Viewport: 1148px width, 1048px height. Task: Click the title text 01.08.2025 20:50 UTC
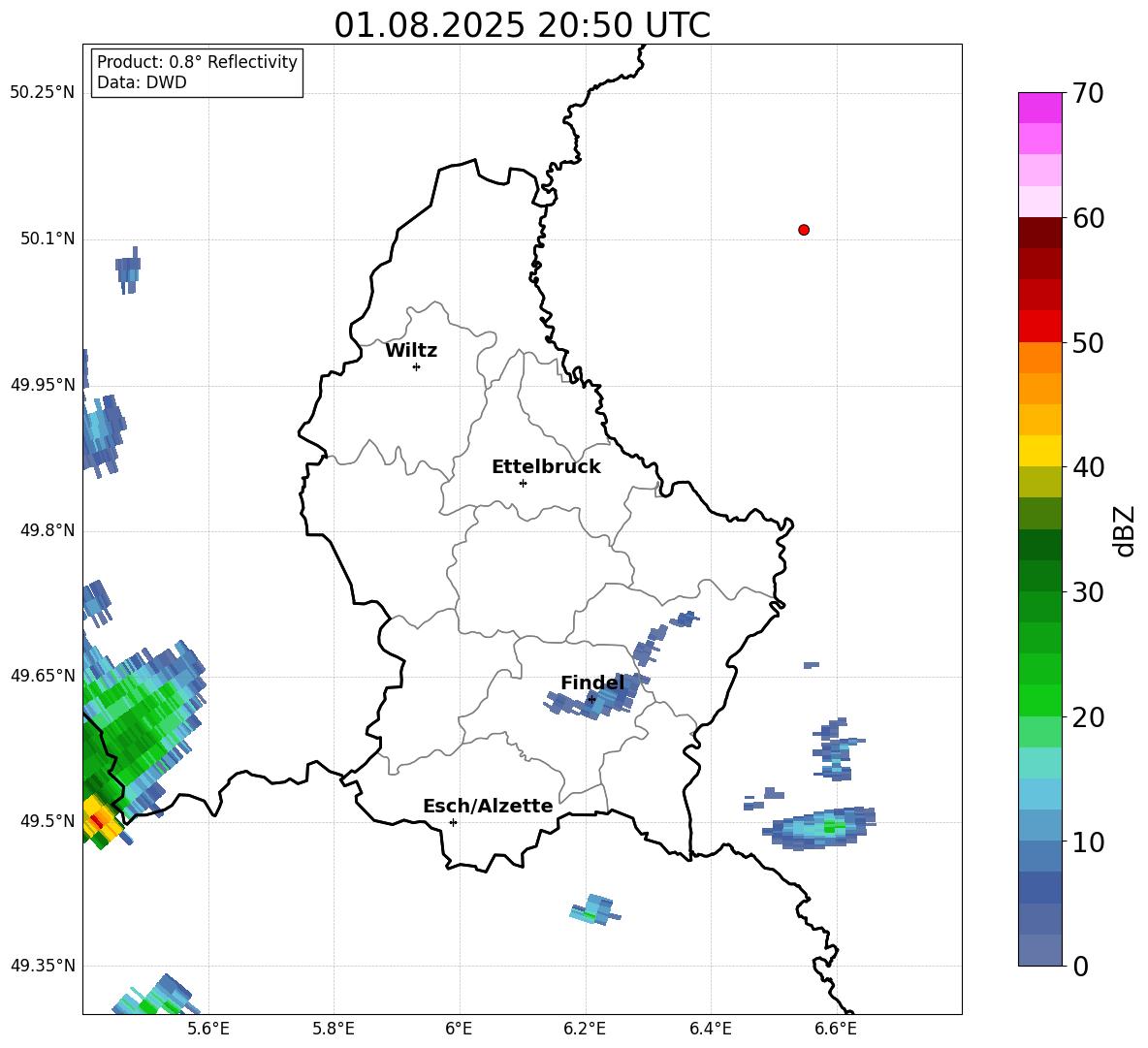pyautogui.click(x=522, y=25)
